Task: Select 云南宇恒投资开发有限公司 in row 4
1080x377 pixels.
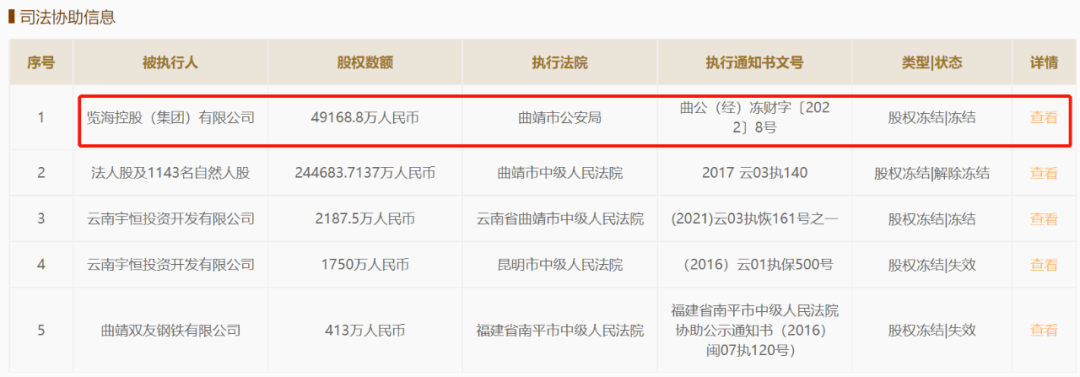Action: (170, 265)
